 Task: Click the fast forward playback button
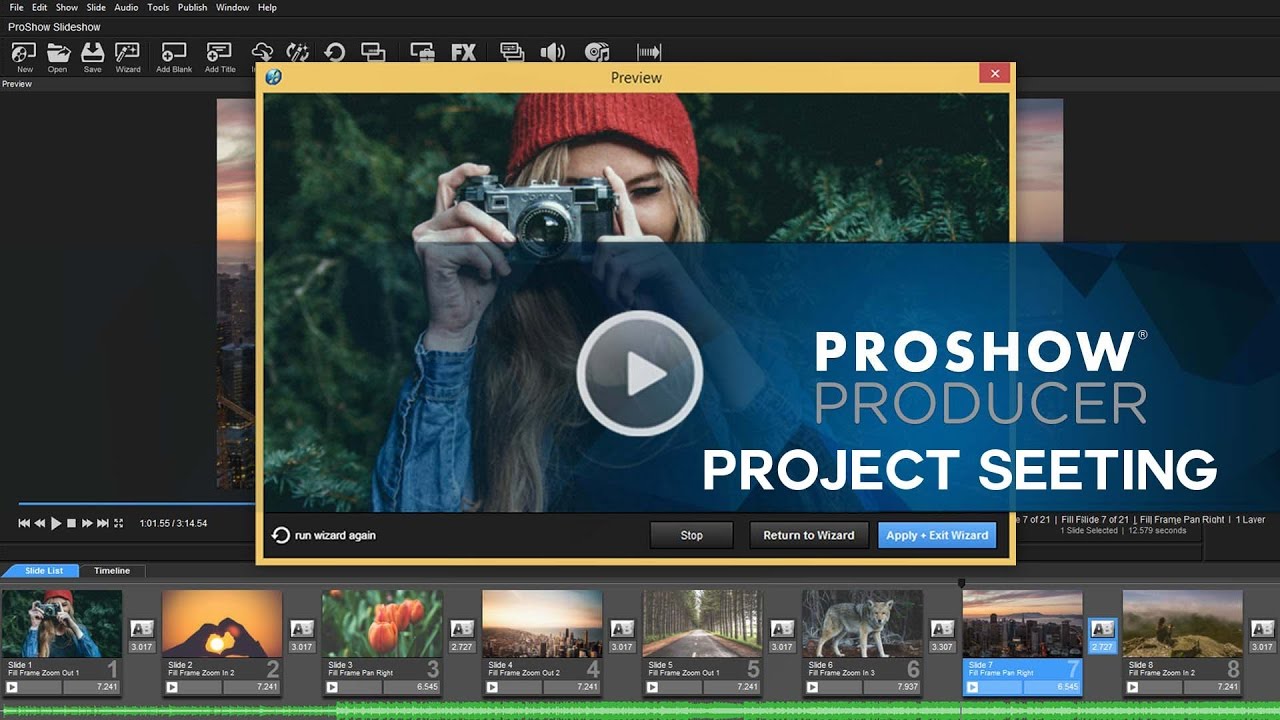point(87,523)
